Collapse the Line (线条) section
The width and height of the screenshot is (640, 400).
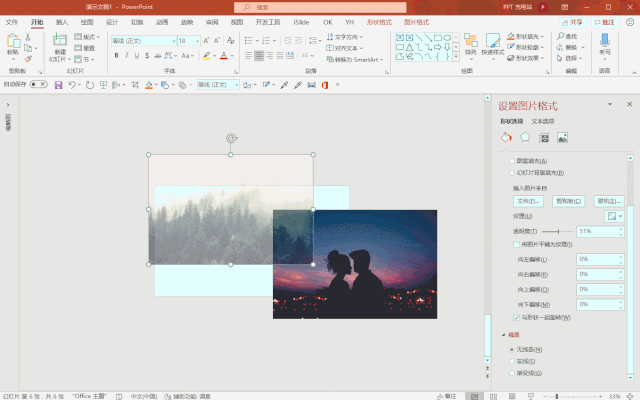point(503,334)
